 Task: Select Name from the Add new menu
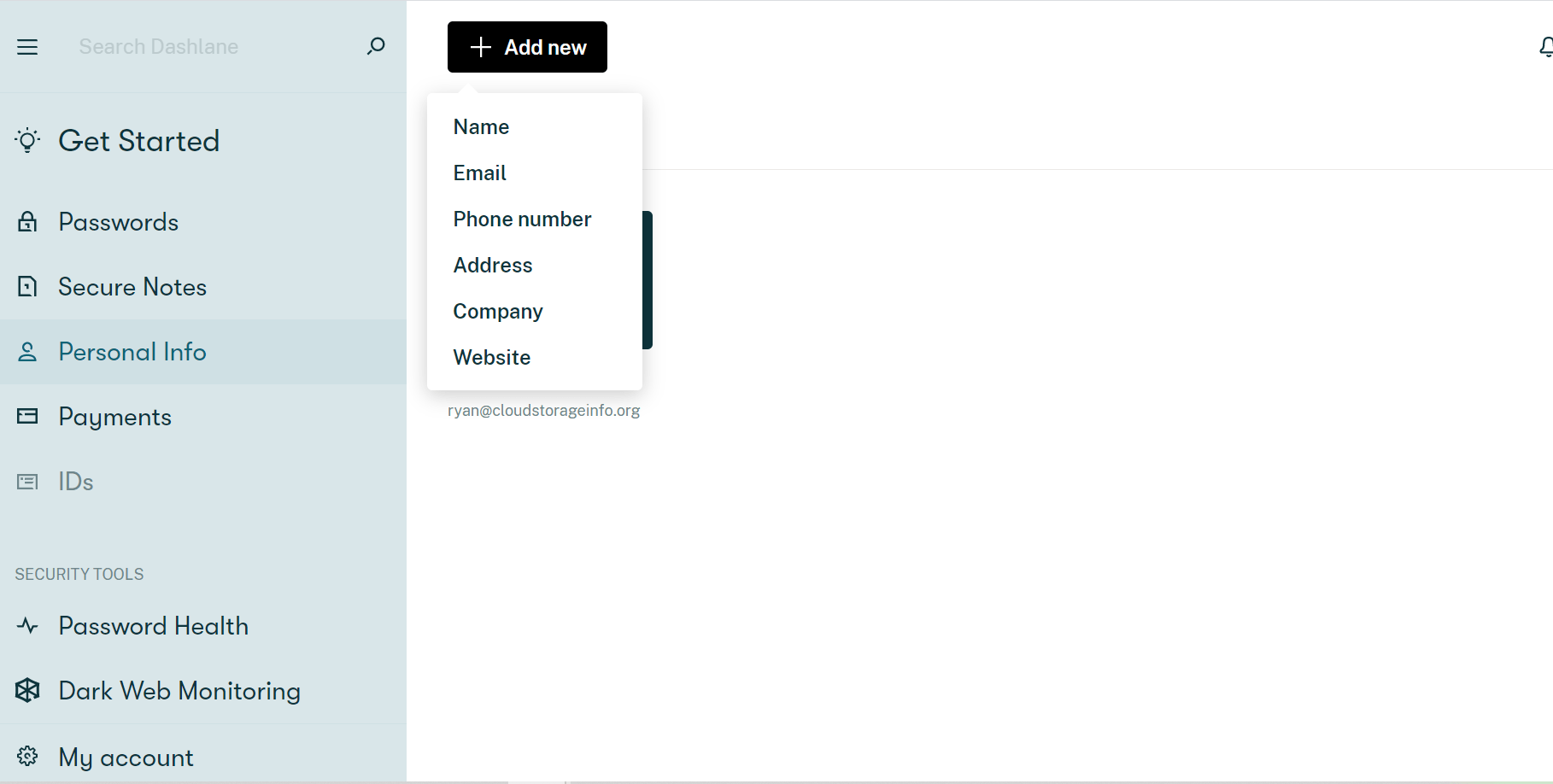click(481, 126)
